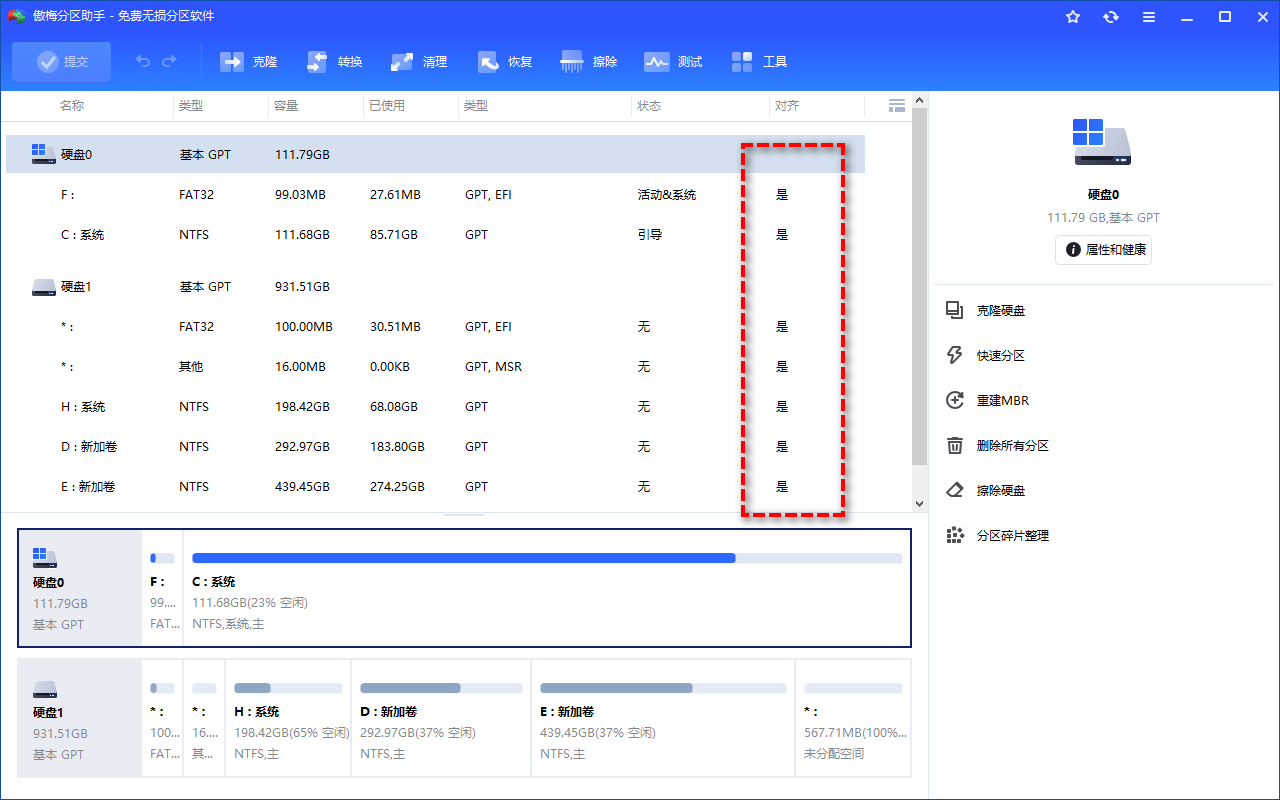Select the 硬盘1 row in the disk list

coord(76,287)
